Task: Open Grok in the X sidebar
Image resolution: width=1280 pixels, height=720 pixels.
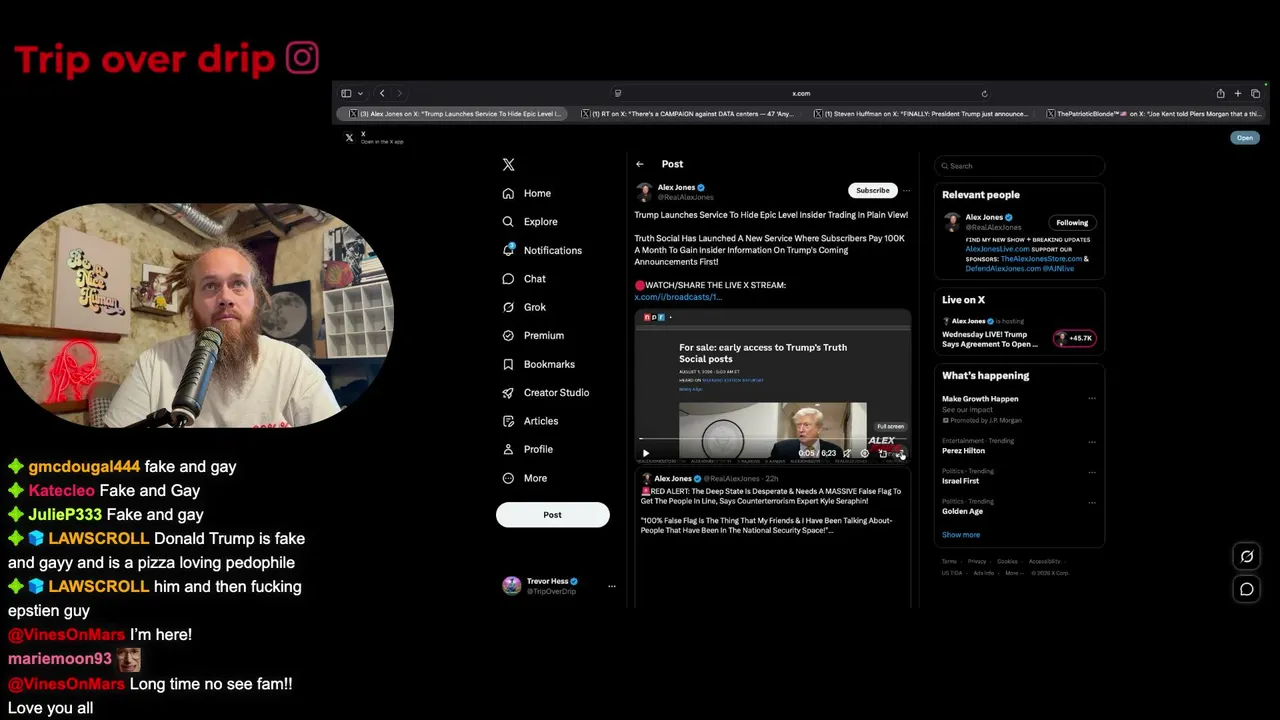Action: pyautogui.click(x=524, y=307)
